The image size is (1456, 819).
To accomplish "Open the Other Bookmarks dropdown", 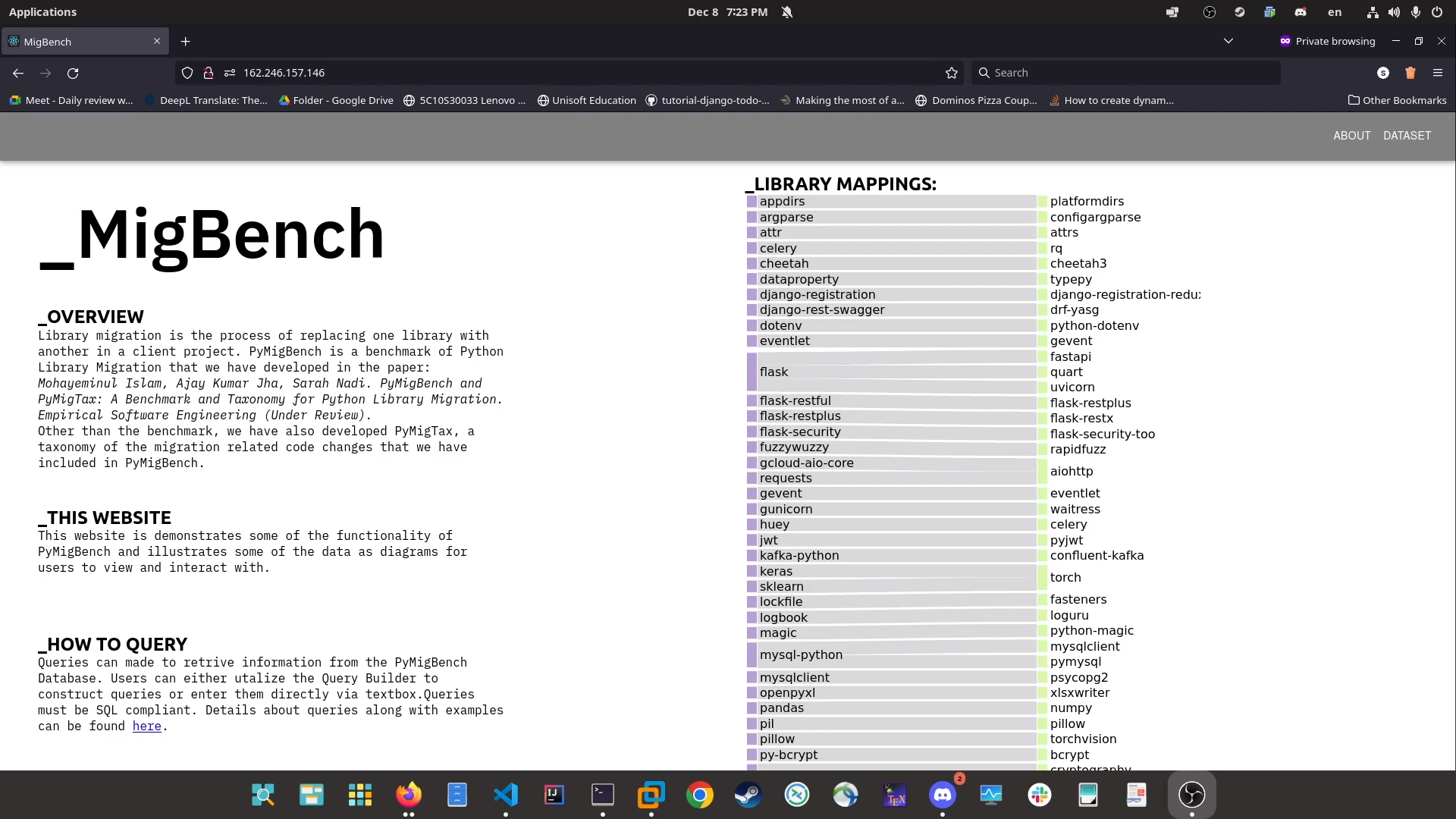I will [1397, 100].
